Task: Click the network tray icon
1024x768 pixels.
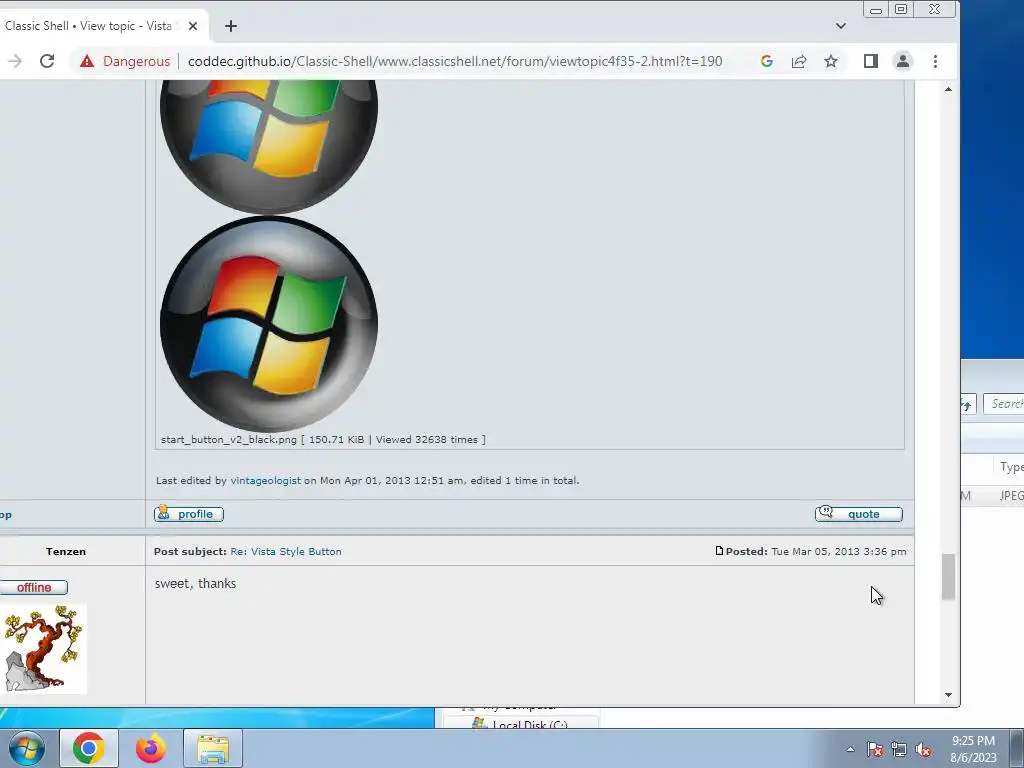Action: click(899, 749)
